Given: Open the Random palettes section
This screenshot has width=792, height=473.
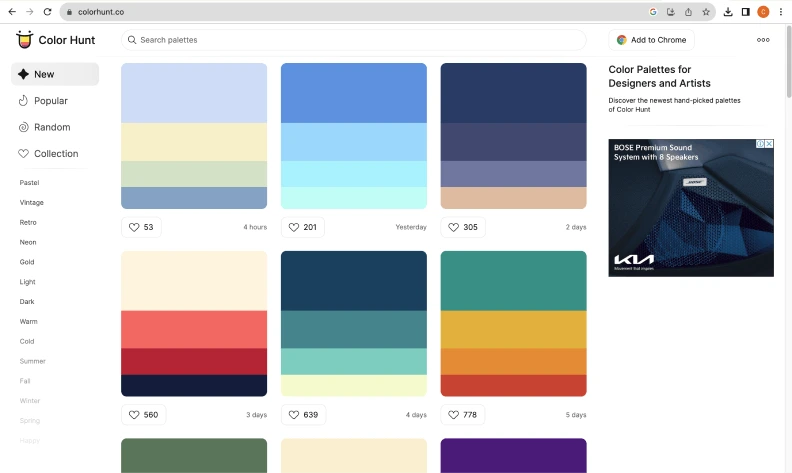Looking at the screenshot, I should pyautogui.click(x=51, y=127).
